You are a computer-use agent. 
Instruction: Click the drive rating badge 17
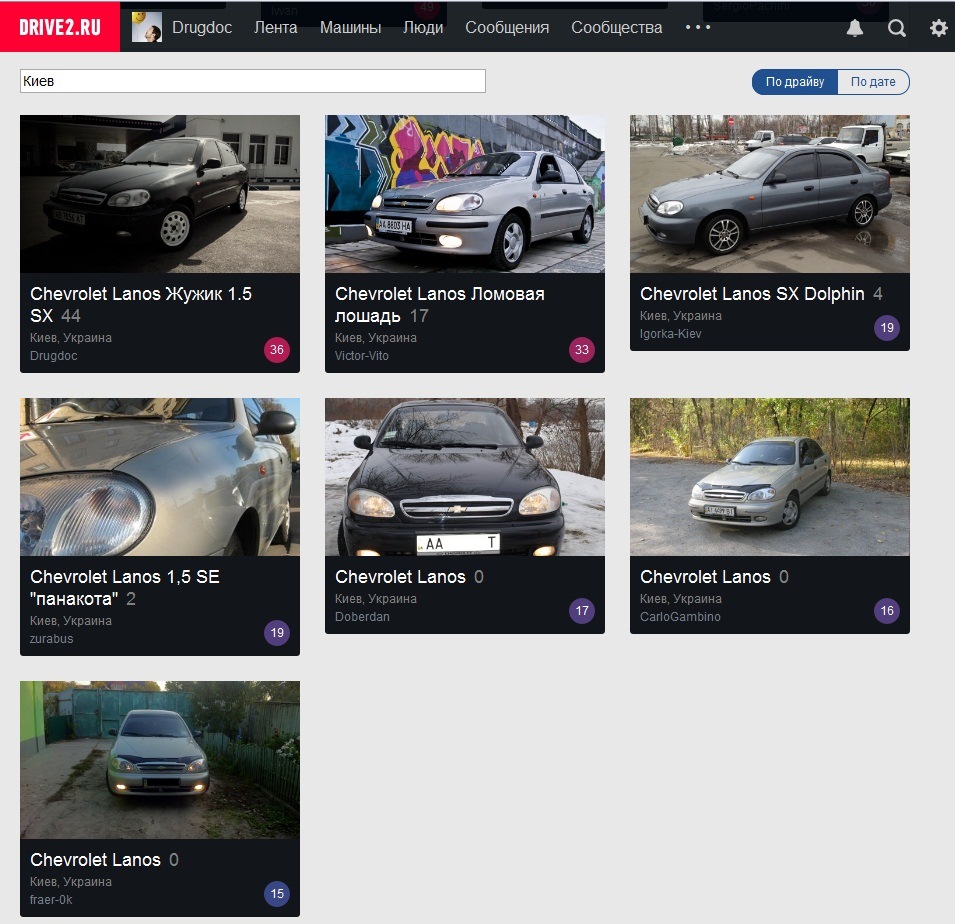(582, 611)
